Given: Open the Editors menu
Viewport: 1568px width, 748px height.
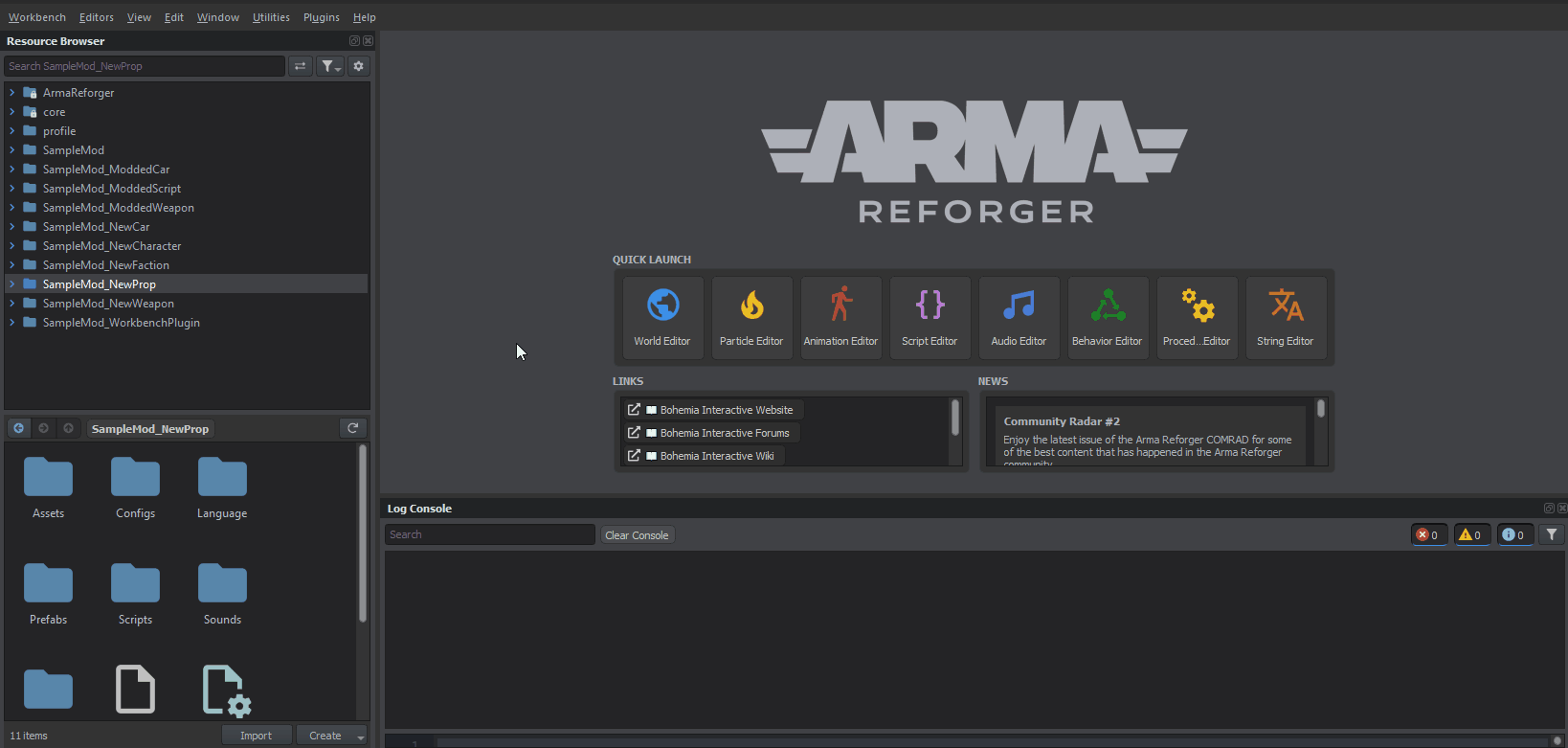Looking at the screenshot, I should tap(97, 17).
